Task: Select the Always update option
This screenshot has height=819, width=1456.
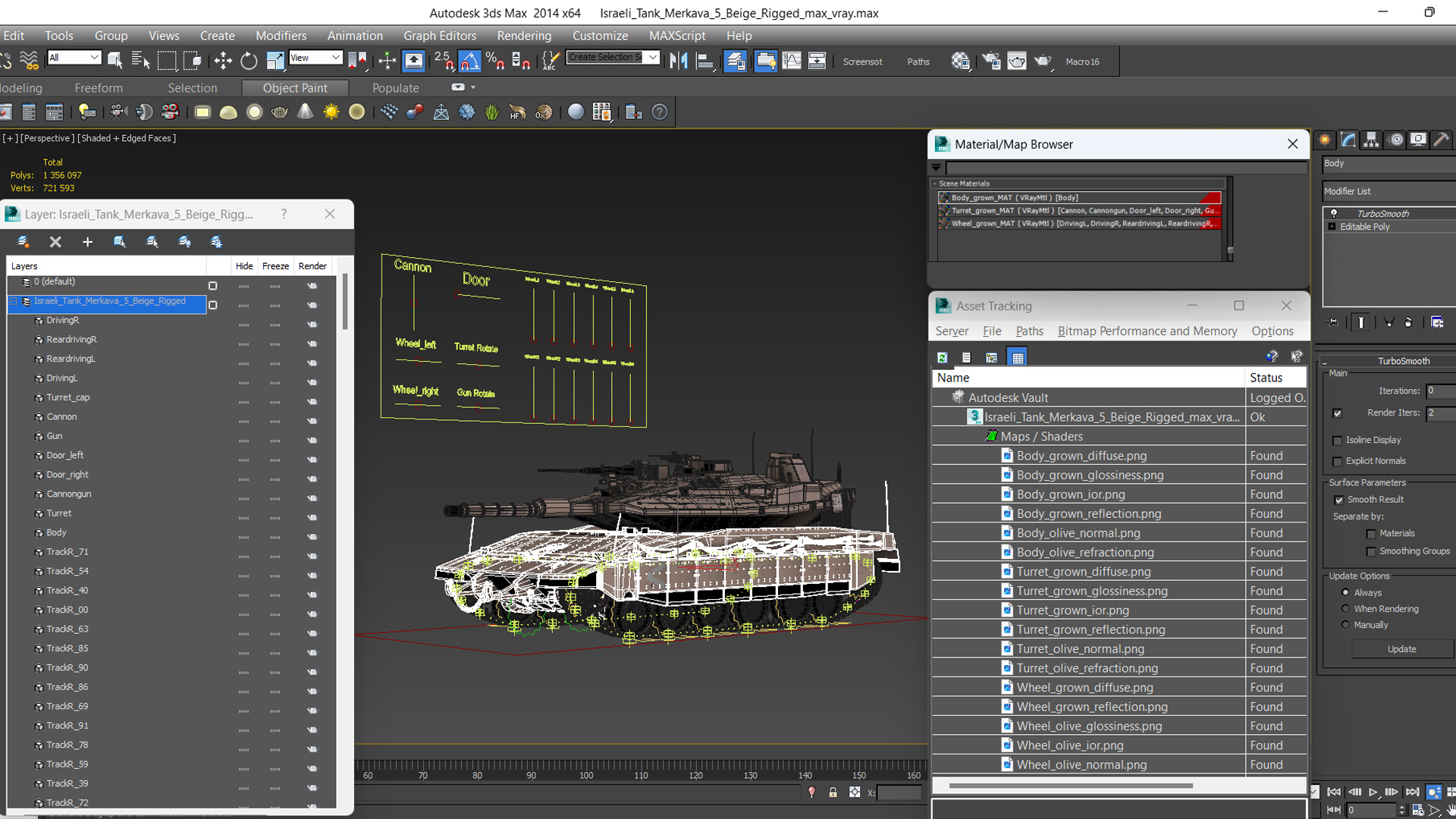Action: (1345, 592)
